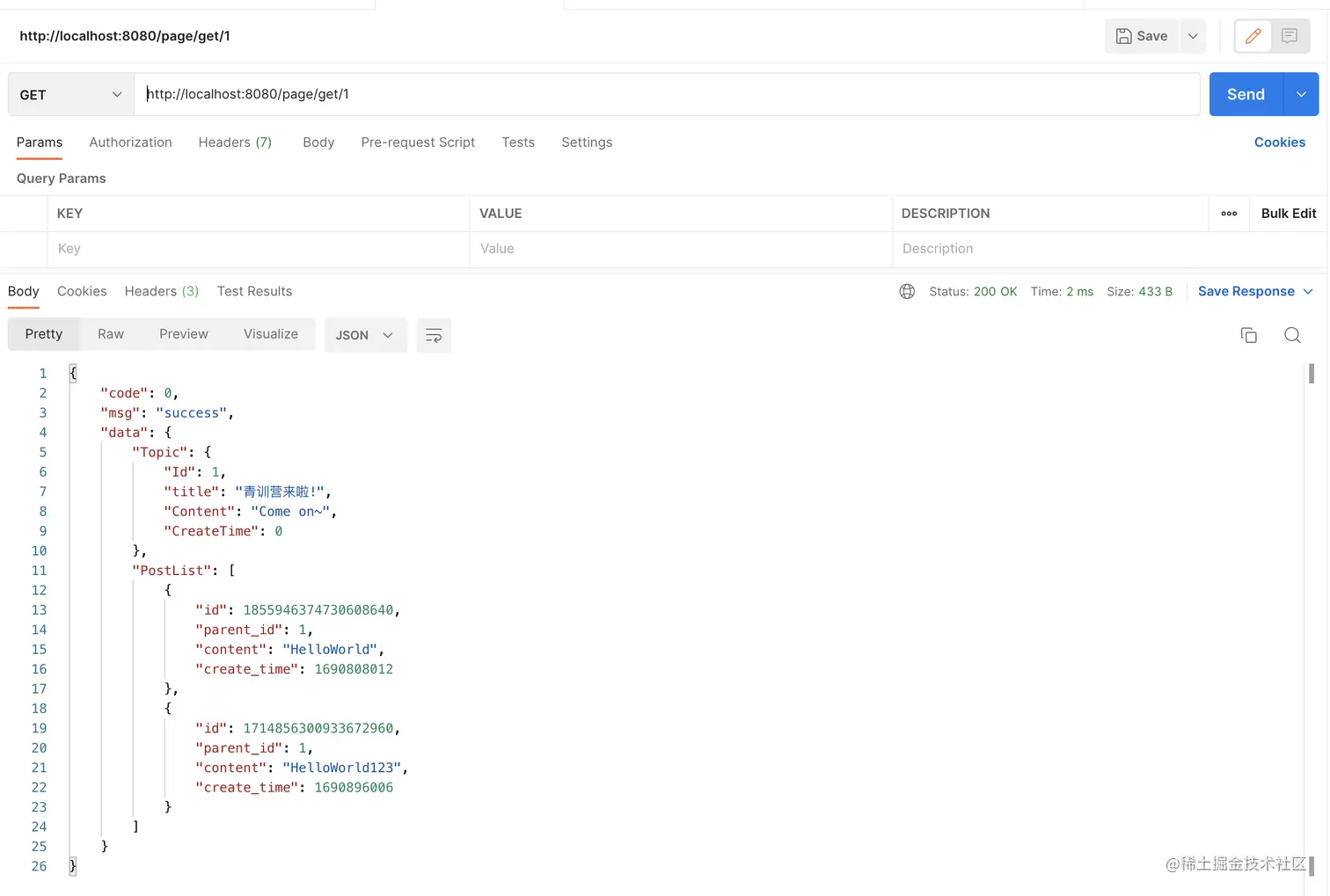Screen dimensions: 1330x896
Task: Click the "PostList" key
Action: click(172, 571)
